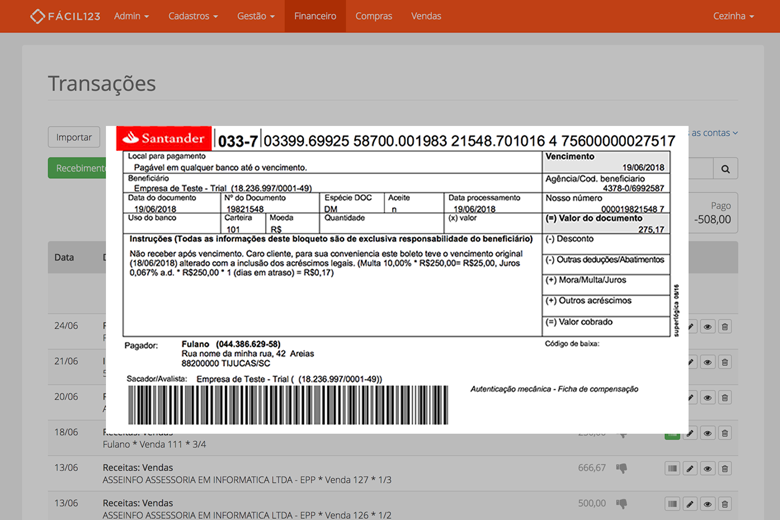Click the Valor do documento 275,17
The height and width of the screenshot is (520, 780).
pyautogui.click(x=651, y=229)
